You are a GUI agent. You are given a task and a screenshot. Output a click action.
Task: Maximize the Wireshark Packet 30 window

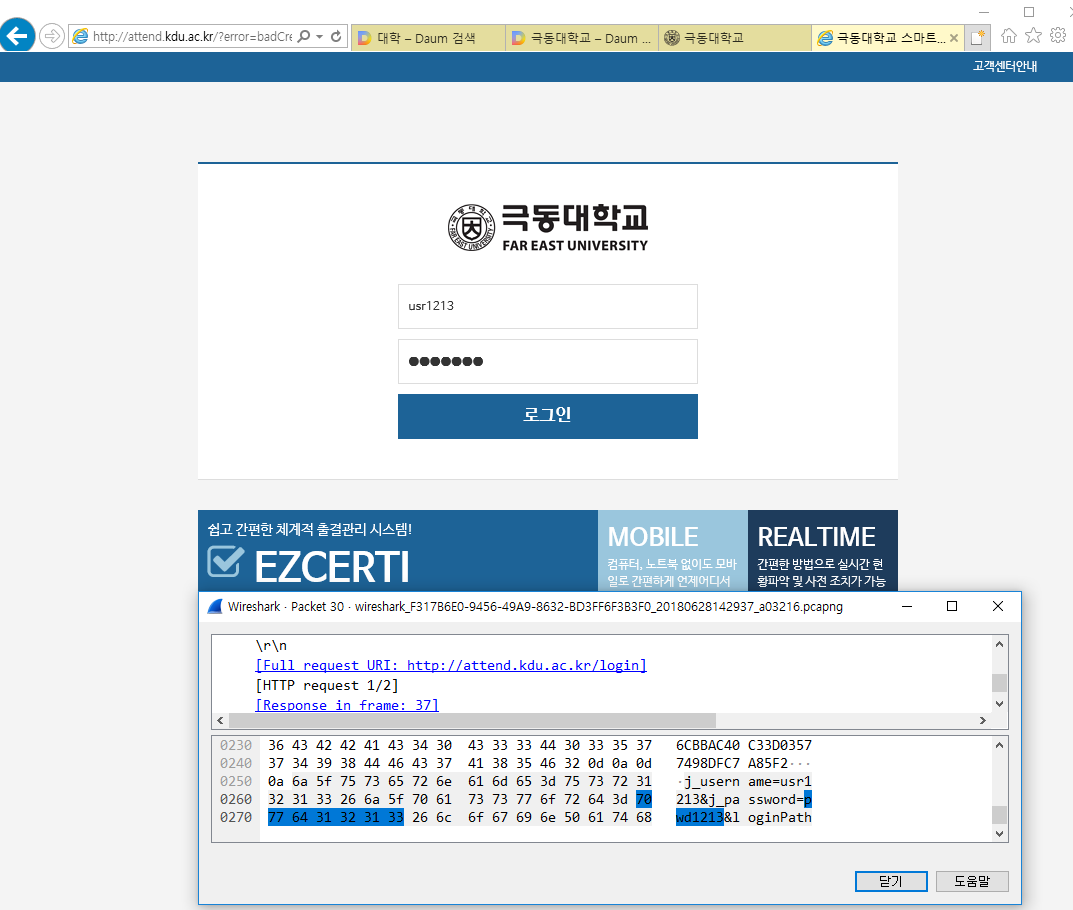tap(951, 606)
